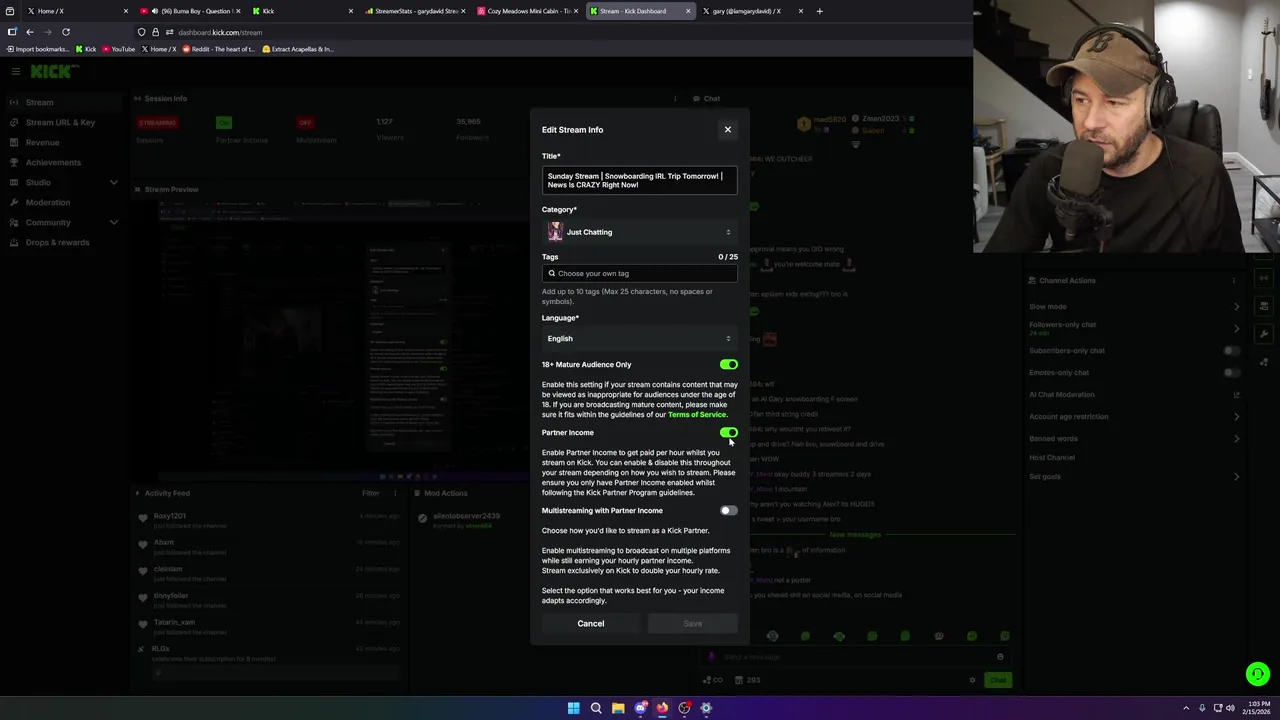Image resolution: width=1280 pixels, height=720 pixels.
Task: Open Set goals channel action
Action: [x=1134, y=476]
